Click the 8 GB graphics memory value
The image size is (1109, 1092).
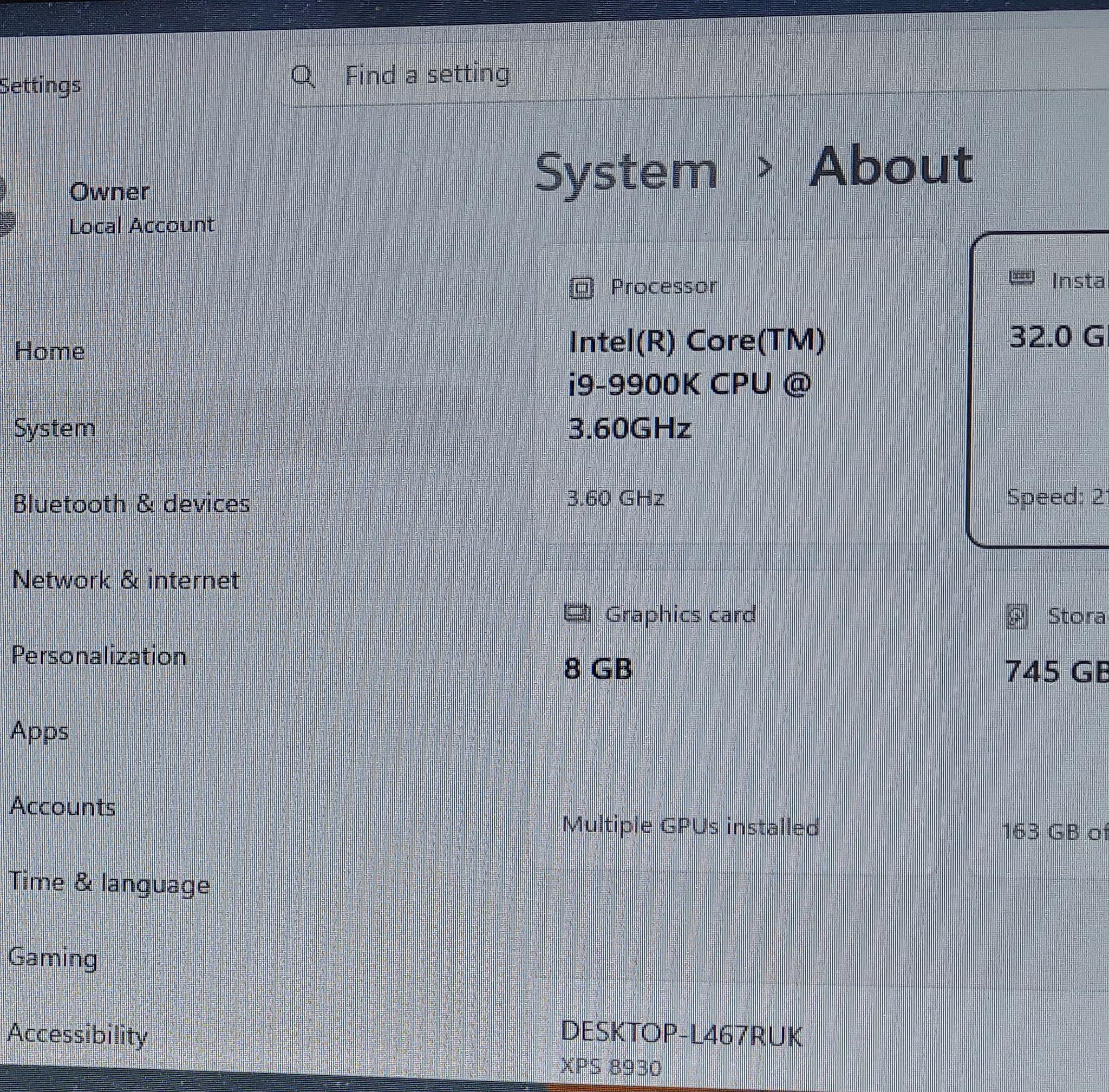pos(598,669)
